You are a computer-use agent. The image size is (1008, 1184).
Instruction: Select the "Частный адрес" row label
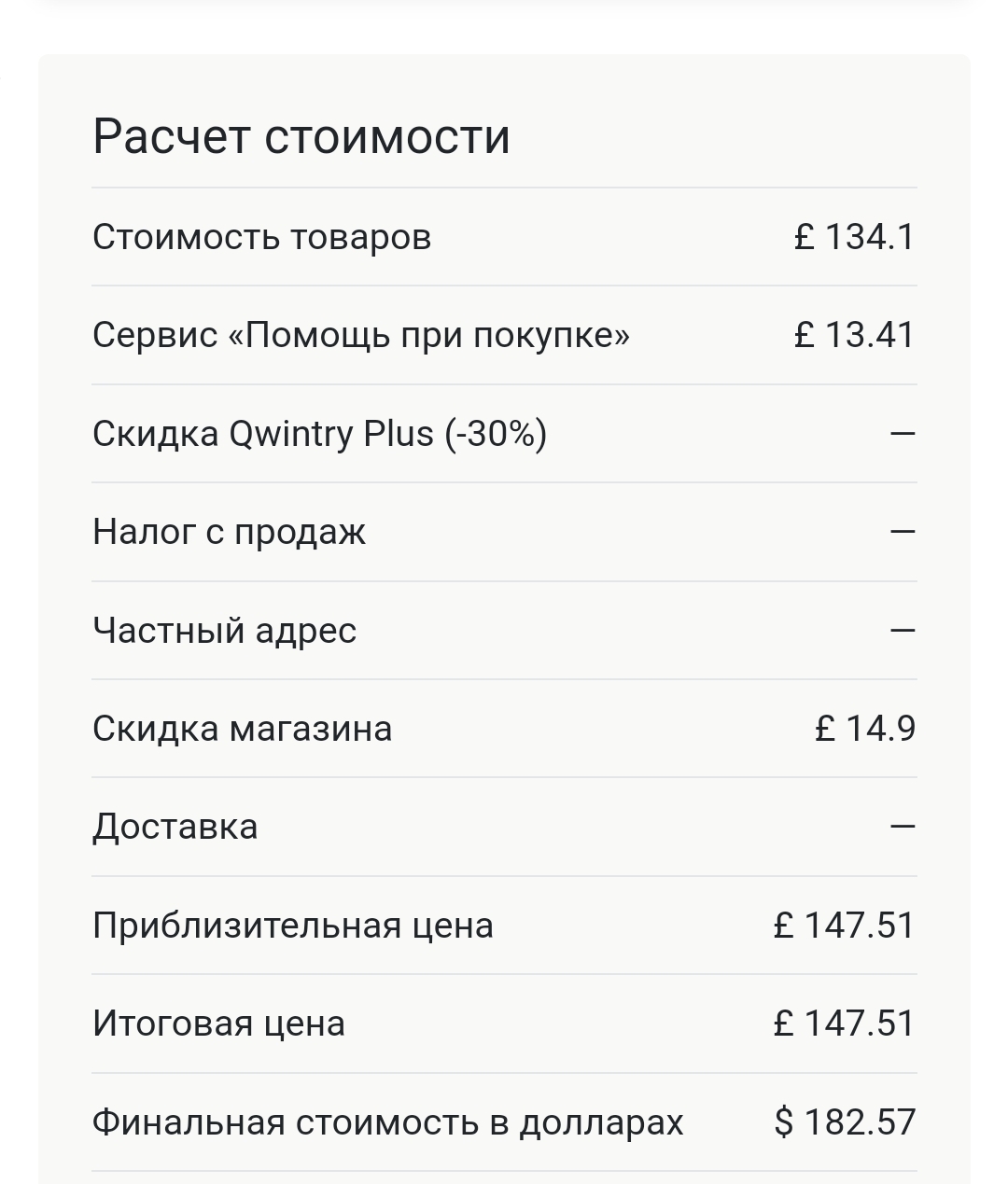click(x=224, y=631)
